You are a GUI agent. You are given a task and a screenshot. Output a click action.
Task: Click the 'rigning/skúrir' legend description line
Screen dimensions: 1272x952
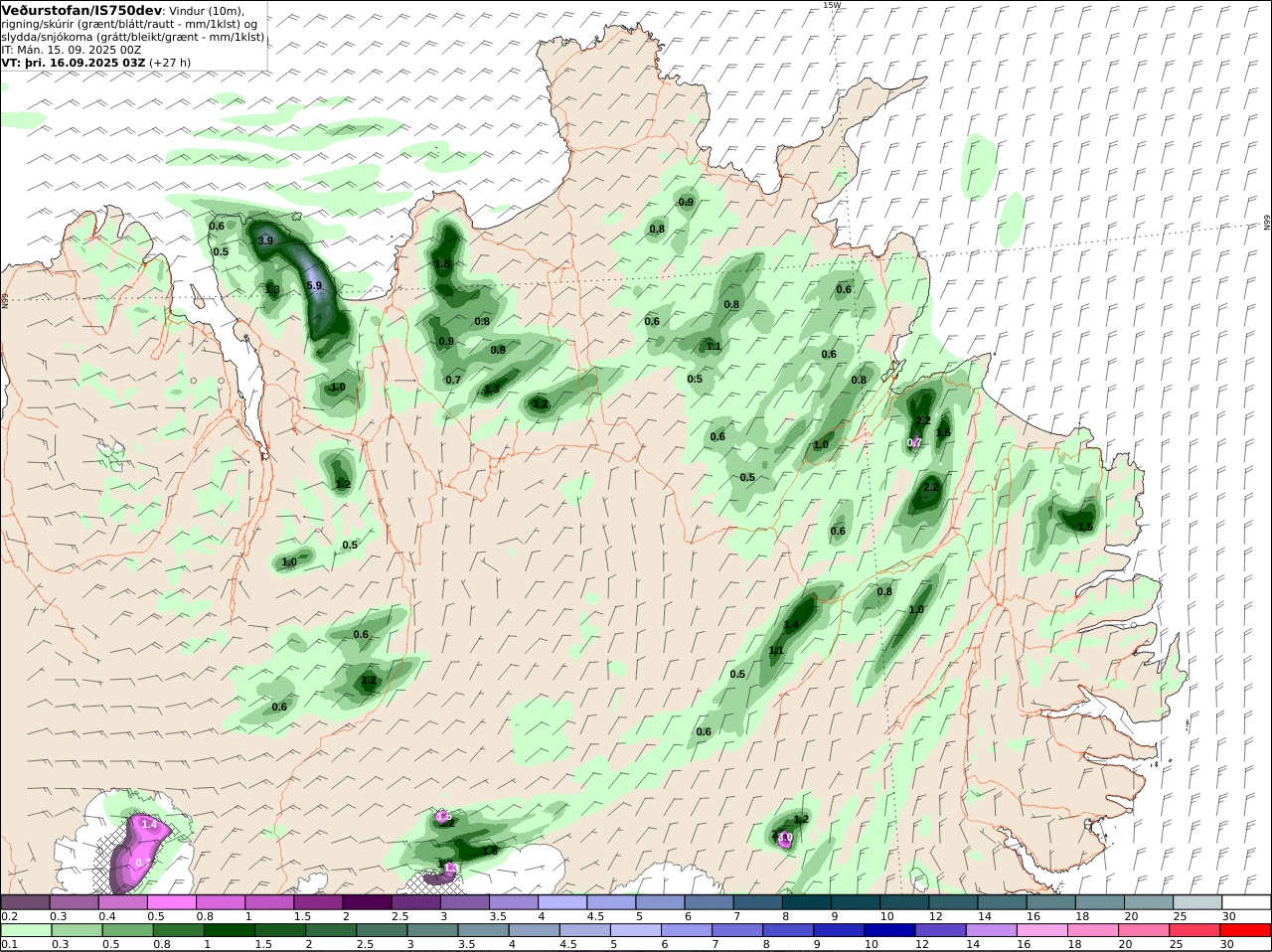130,24
